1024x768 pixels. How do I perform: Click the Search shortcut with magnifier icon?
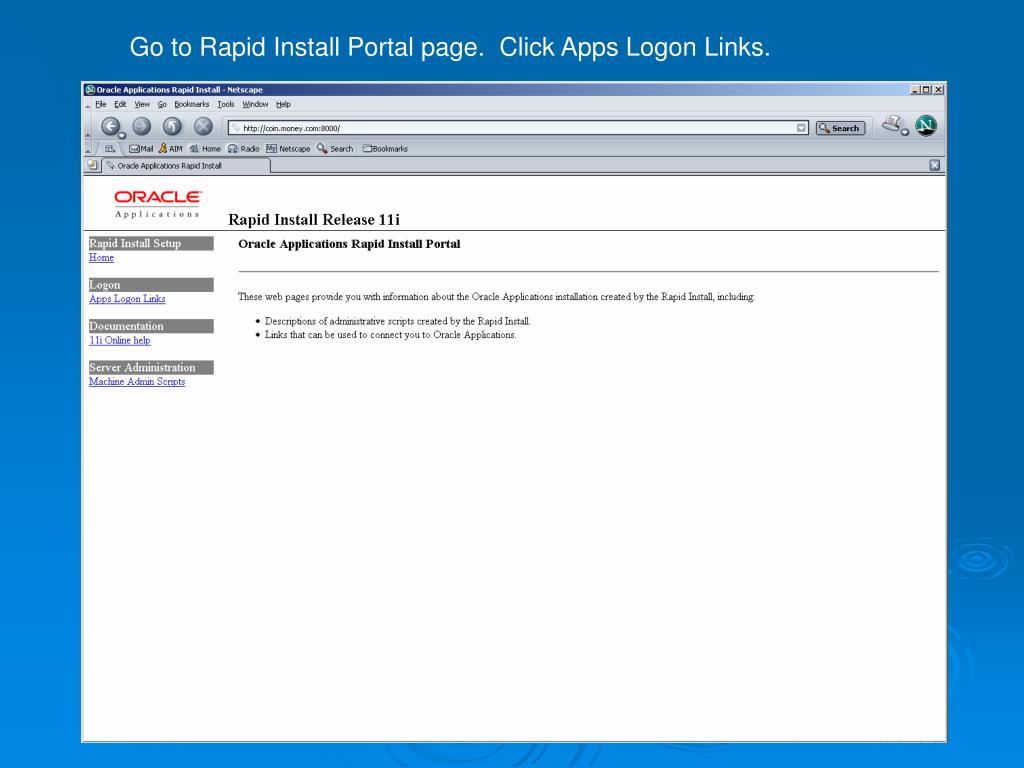click(x=335, y=149)
